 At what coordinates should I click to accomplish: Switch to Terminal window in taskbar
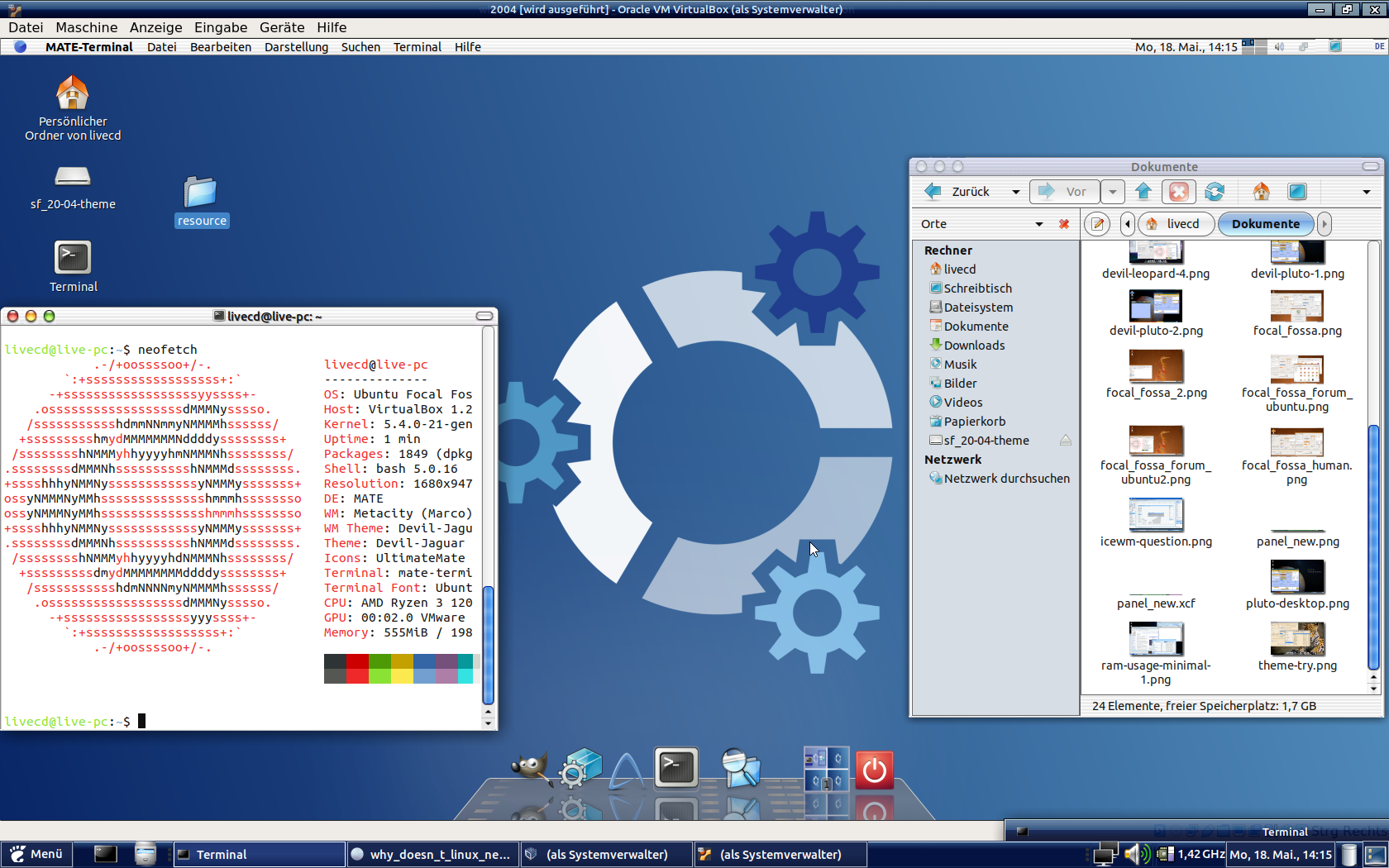(259, 854)
